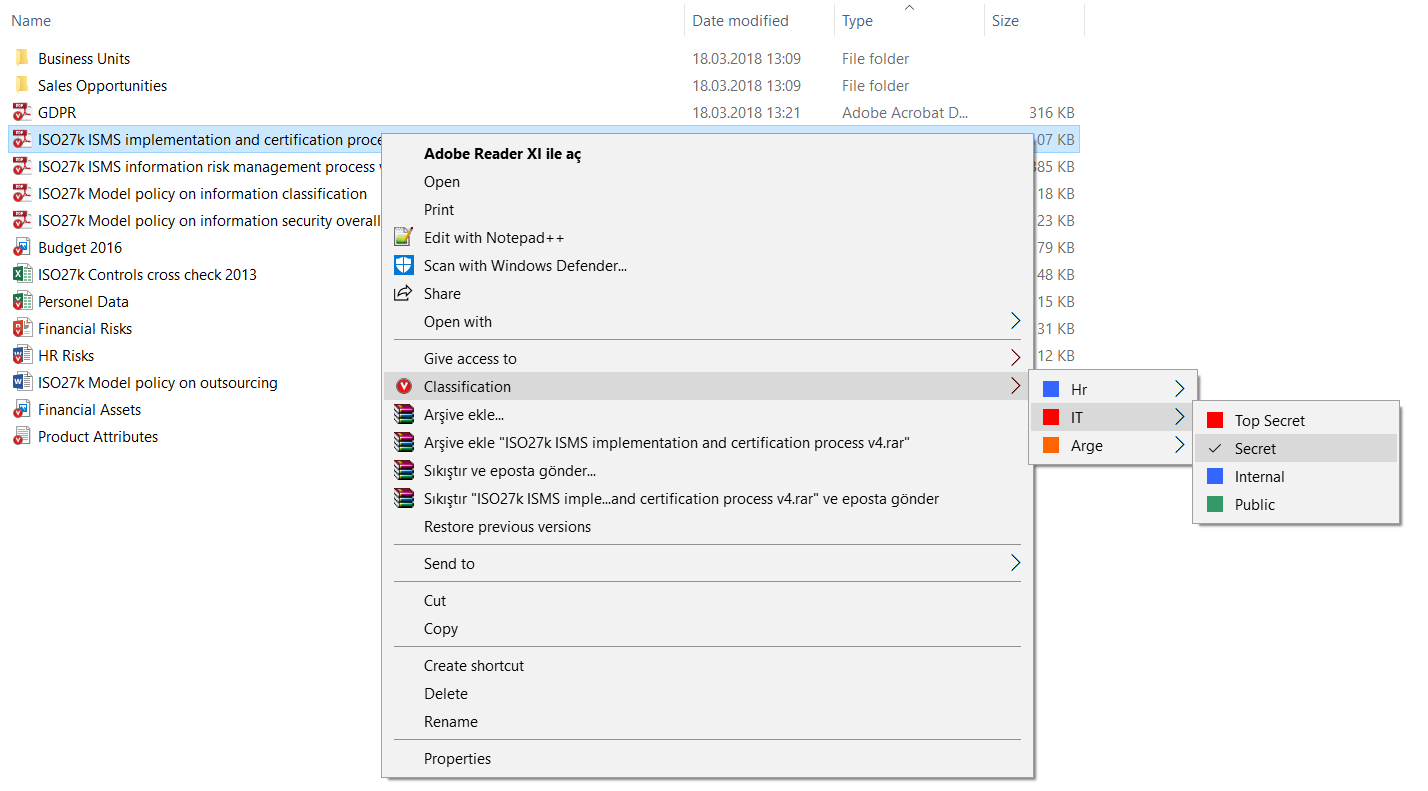Click the Financial Assets file icon

click(x=22, y=409)
